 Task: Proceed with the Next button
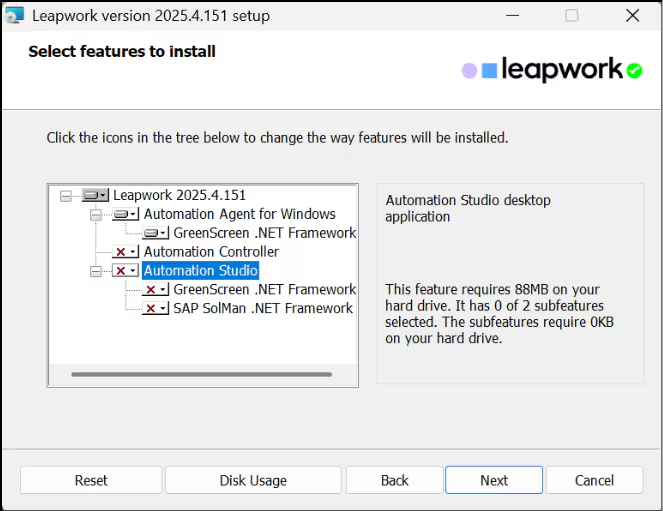(494, 480)
